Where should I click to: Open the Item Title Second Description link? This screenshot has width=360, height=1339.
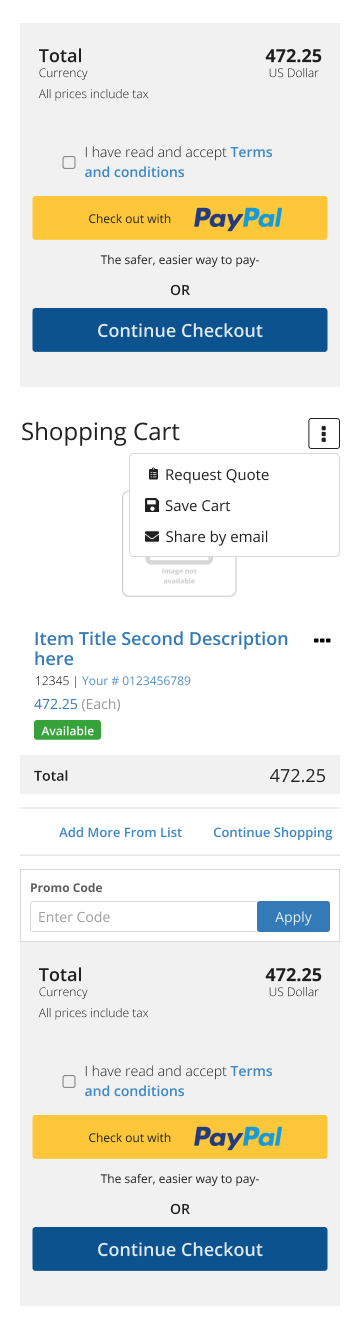(161, 648)
